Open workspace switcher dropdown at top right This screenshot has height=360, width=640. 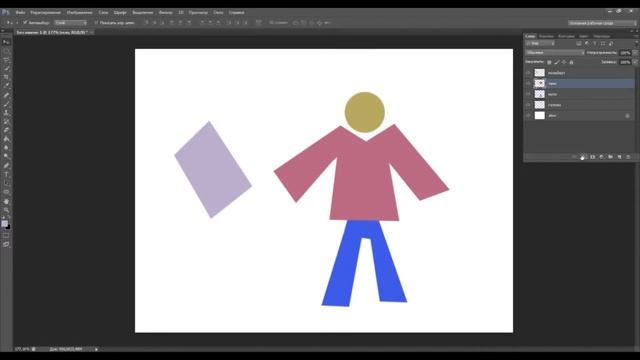(x=602, y=23)
